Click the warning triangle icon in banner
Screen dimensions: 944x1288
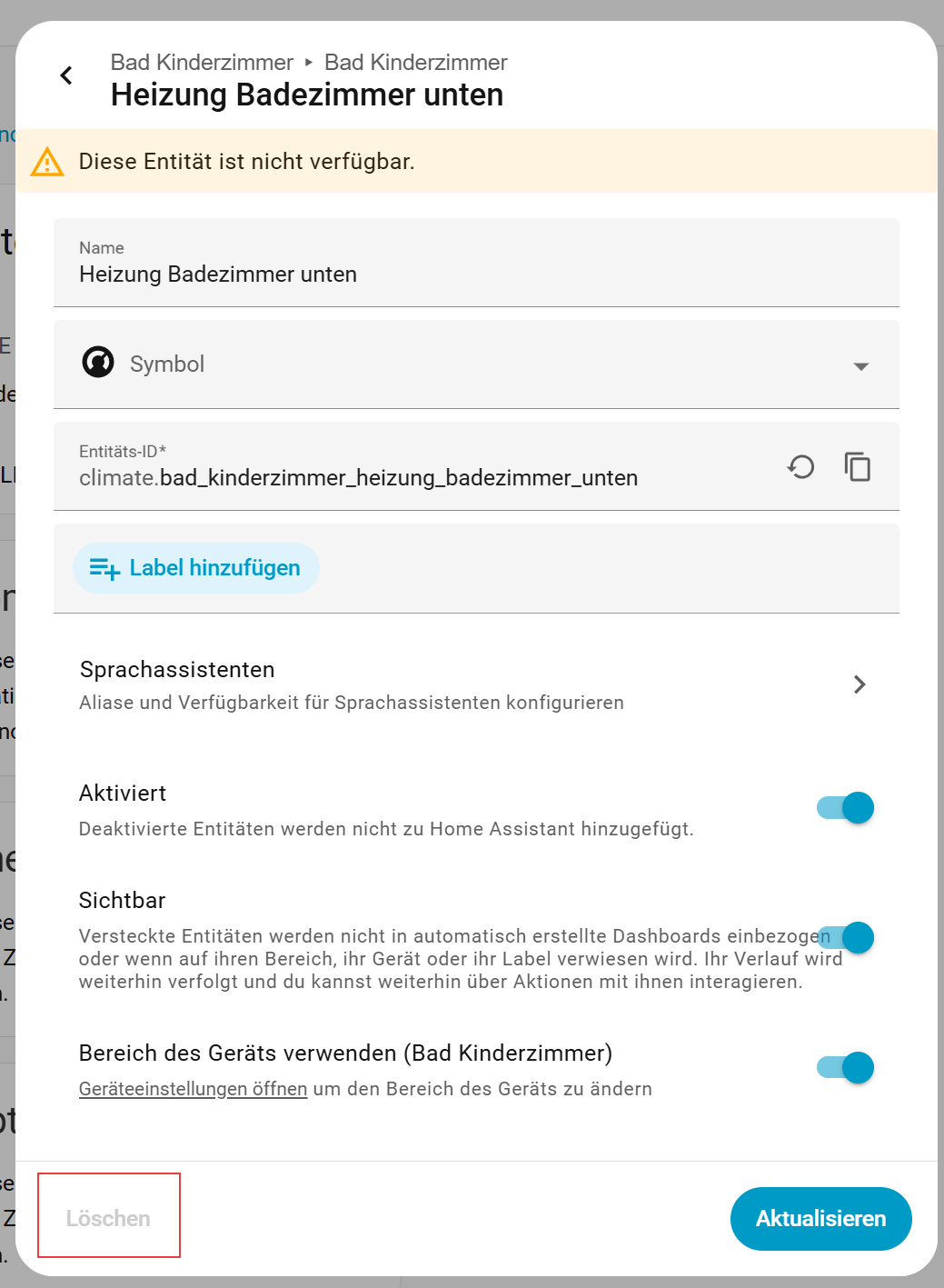coord(47,162)
